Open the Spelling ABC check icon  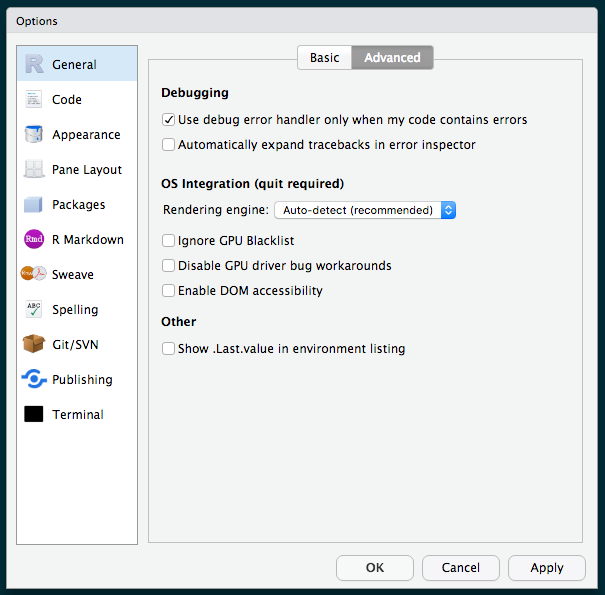[x=34, y=309]
